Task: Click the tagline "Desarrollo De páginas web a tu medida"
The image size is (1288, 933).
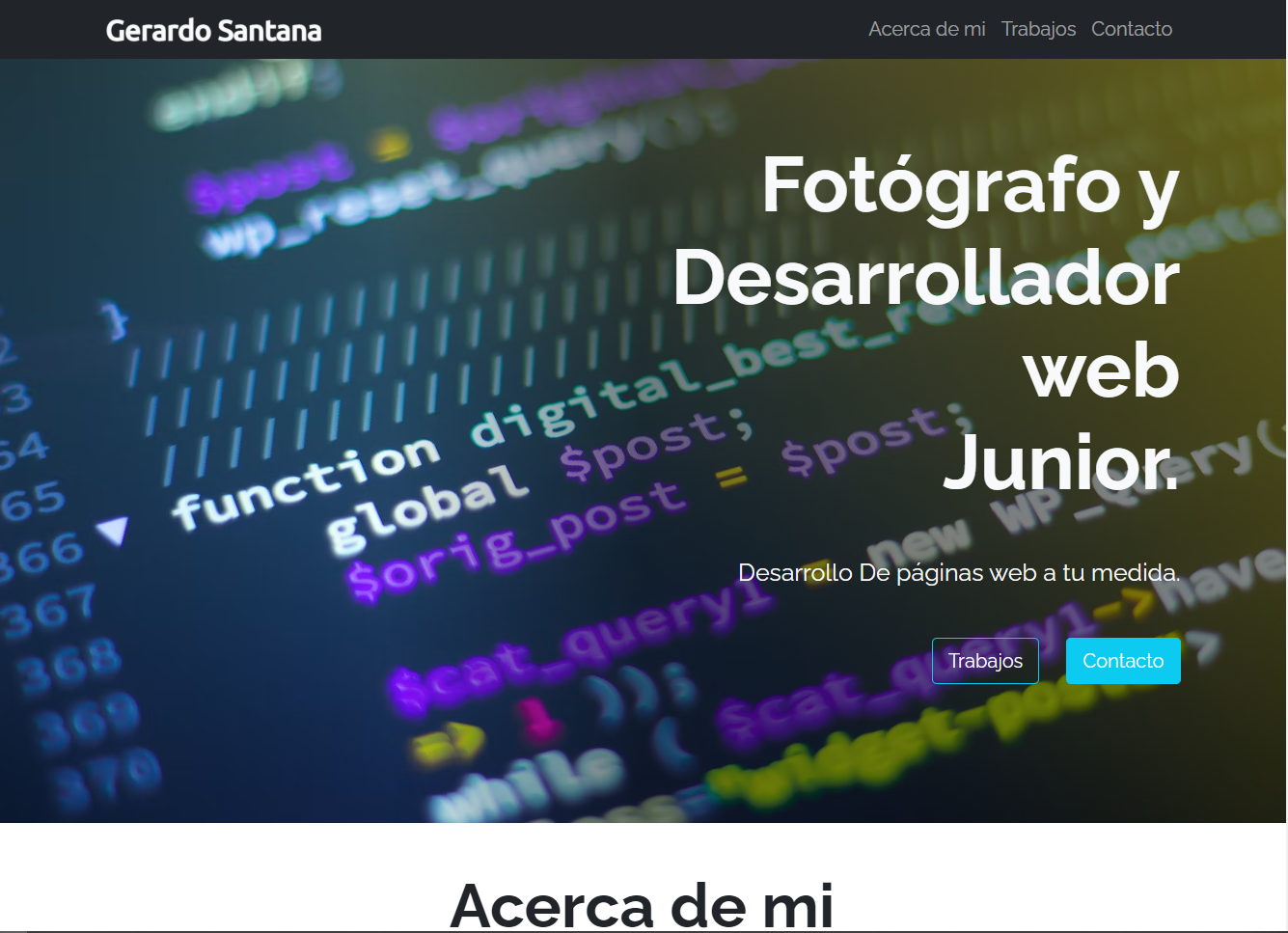Action: coord(958,571)
